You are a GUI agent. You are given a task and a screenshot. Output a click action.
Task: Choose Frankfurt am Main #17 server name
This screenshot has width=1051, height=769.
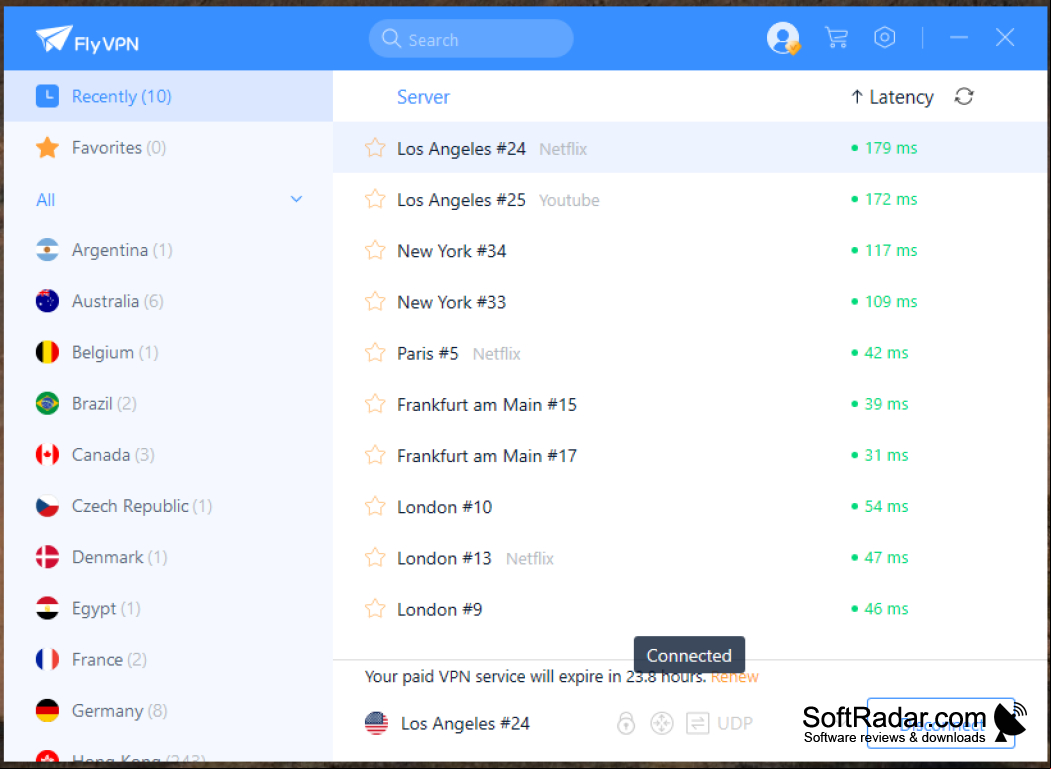(487, 456)
